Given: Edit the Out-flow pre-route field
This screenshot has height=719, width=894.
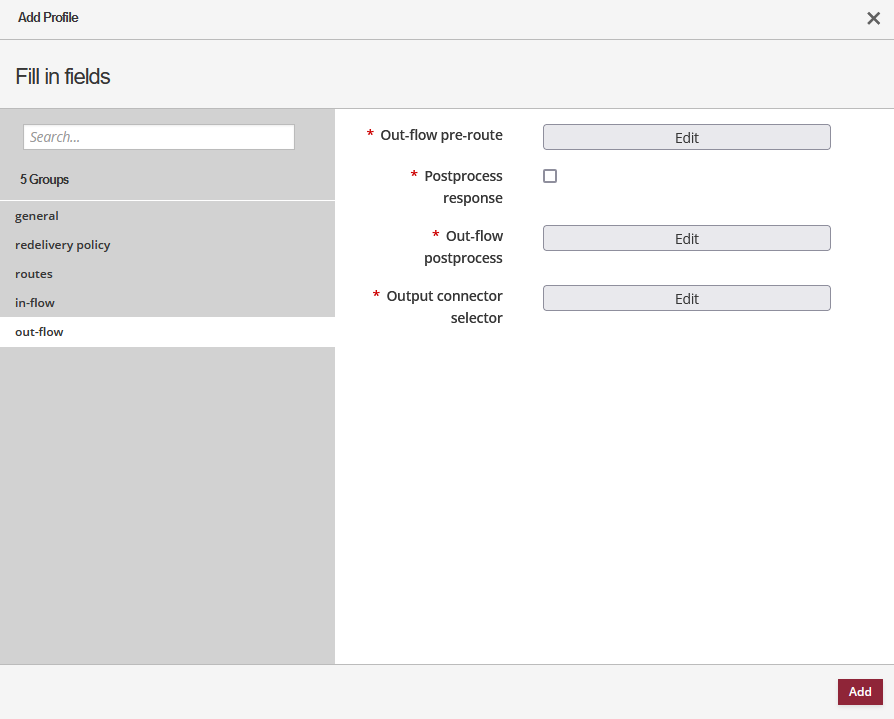Looking at the screenshot, I should point(686,137).
